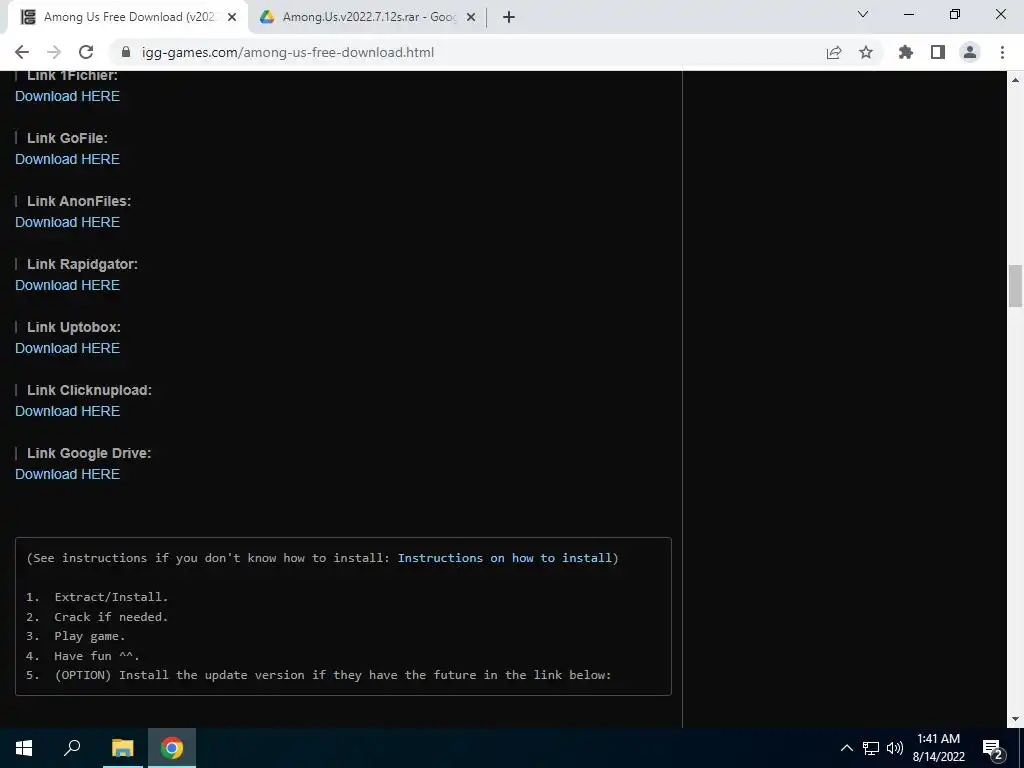Open File Explorer from the taskbar
Viewport: 1024px width, 768px height.
coord(122,748)
